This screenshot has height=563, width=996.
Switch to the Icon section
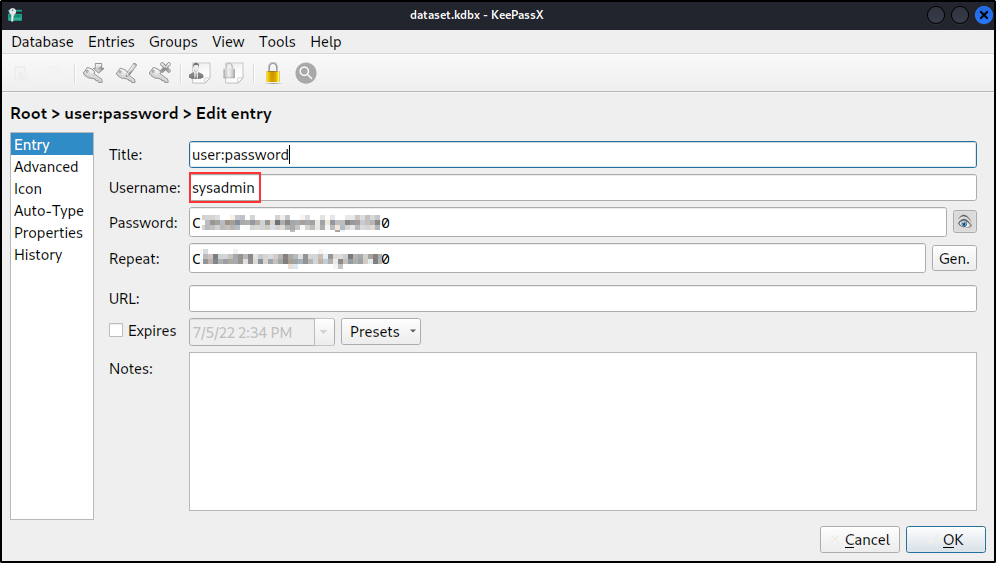[52, 189]
